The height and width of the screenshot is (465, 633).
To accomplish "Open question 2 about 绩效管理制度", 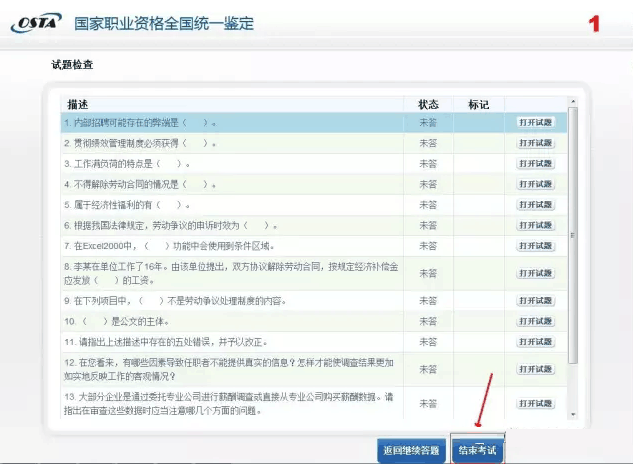I will [x=535, y=143].
